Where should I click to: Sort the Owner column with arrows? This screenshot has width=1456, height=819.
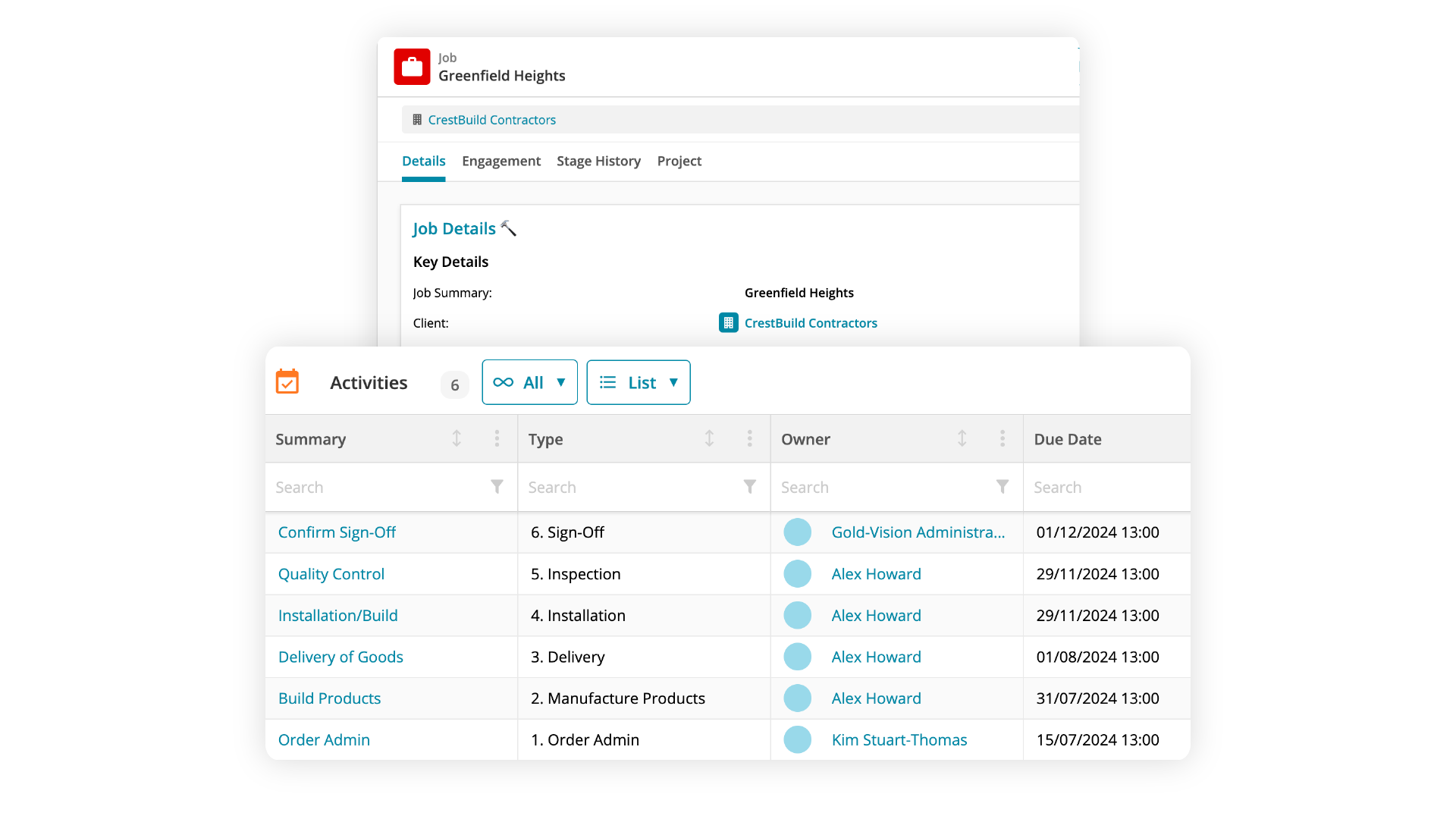pyautogui.click(x=962, y=438)
